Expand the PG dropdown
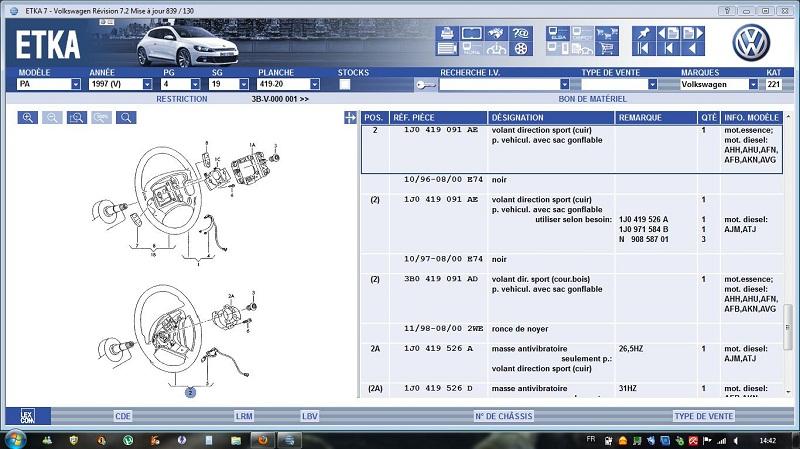The image size is (800, 449). (x=195, y=84)
